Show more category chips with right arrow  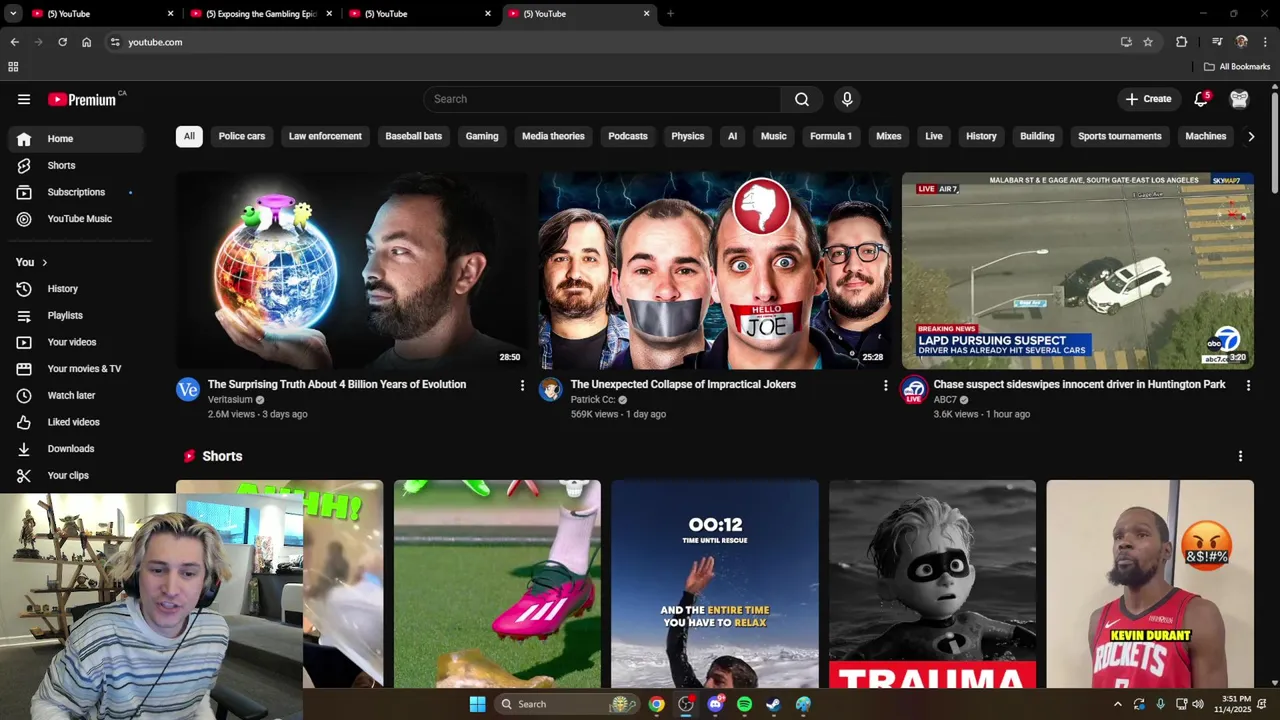[x=1250, y=136]
